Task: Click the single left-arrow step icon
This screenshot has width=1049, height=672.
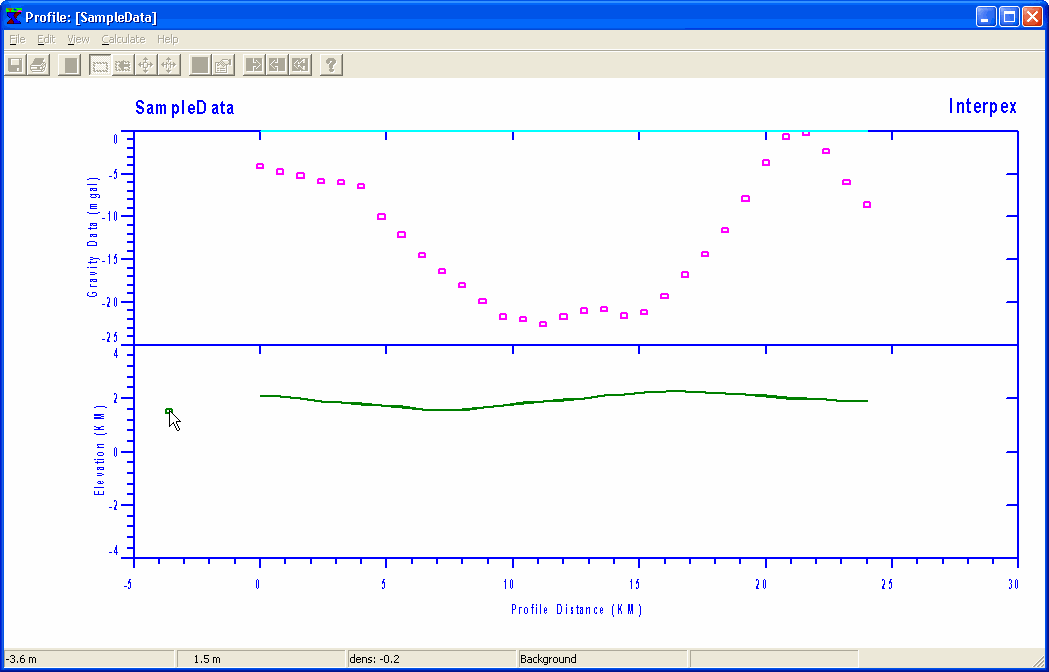Action: click(x=277, y=65)
